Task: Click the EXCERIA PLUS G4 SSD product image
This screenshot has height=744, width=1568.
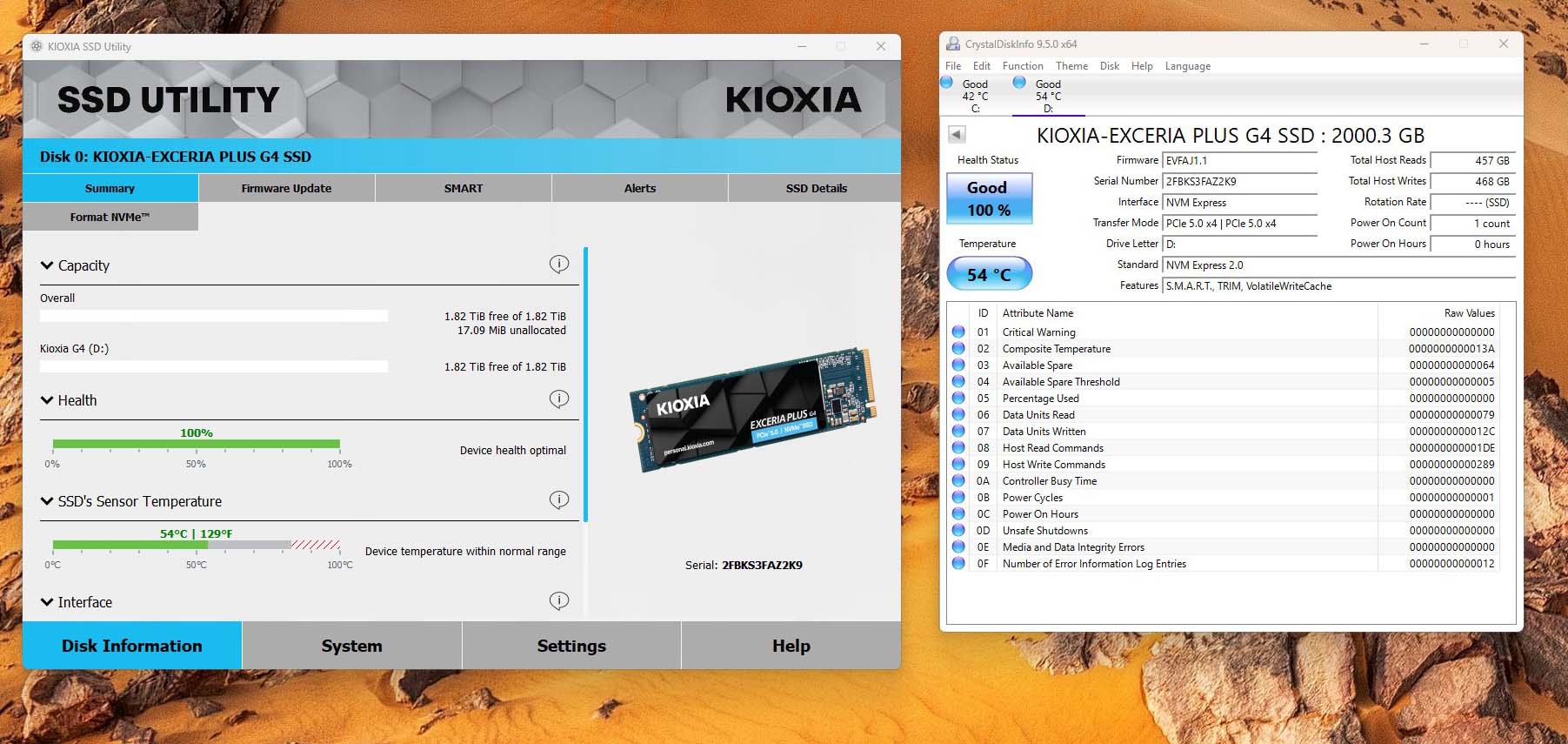Action: pyautogui.click(x=751, y=409)
